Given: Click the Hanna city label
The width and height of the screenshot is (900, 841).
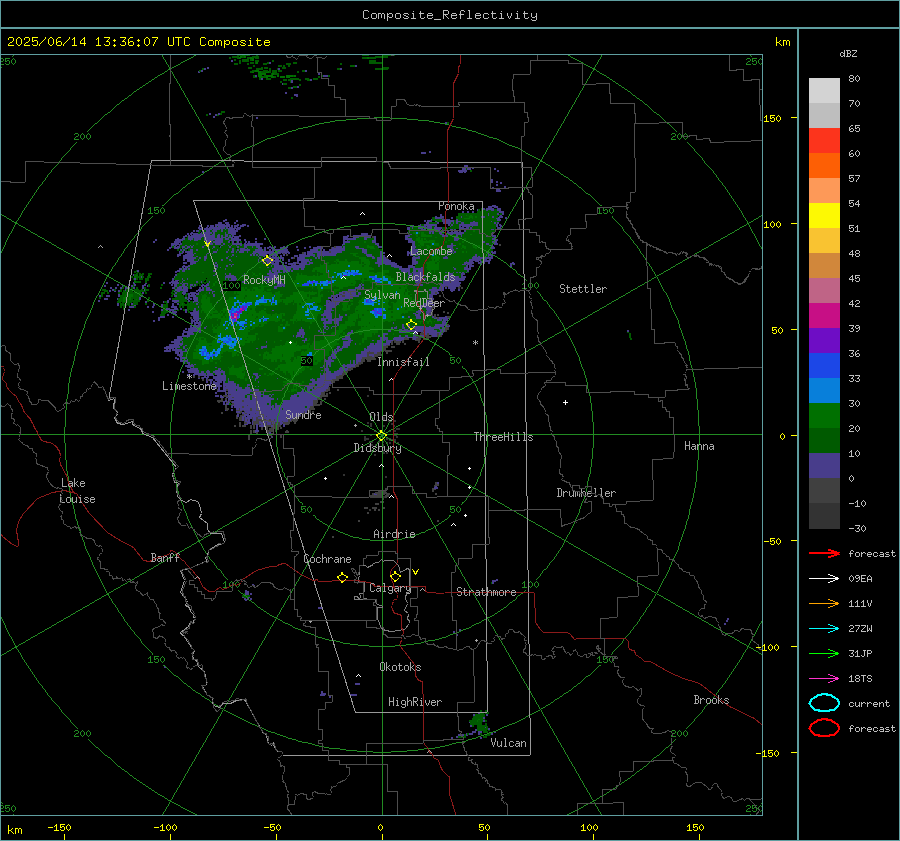Looking at the screenshot, I should (x=699, y=446).
